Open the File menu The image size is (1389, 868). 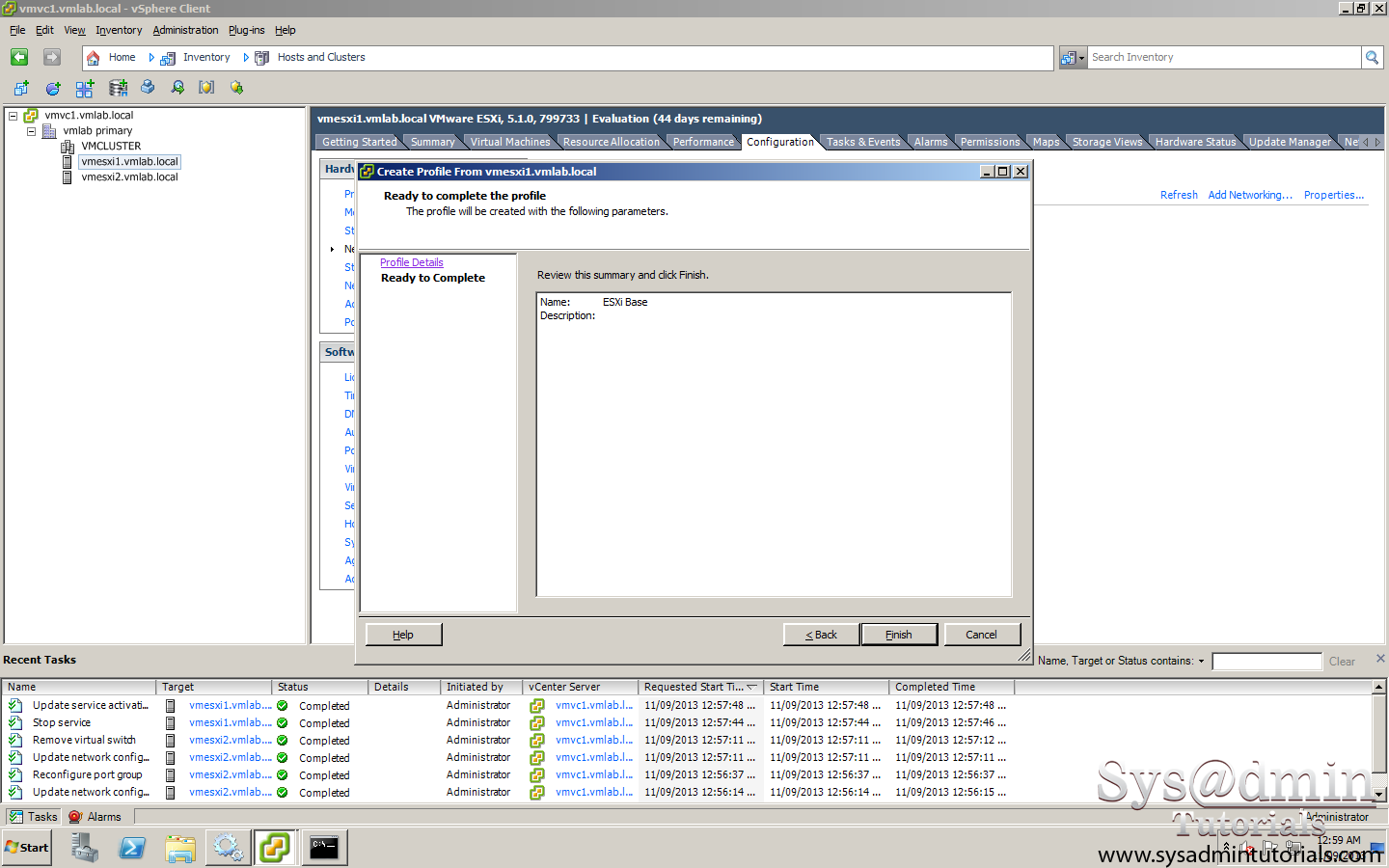[x=17, y=31]
